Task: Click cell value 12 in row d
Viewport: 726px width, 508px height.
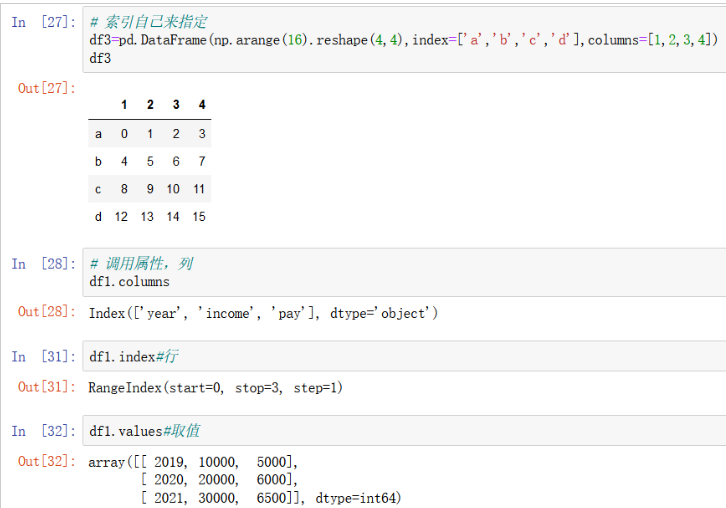Action: pyautogui.click(x=121, y=216)
